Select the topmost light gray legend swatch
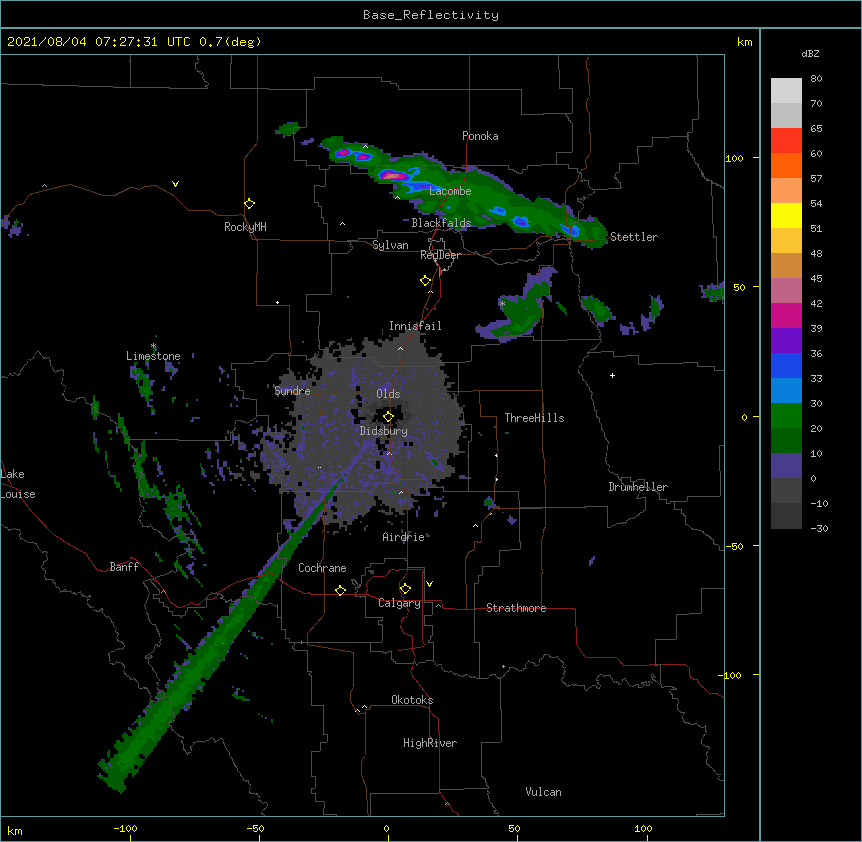 (786, 90)
